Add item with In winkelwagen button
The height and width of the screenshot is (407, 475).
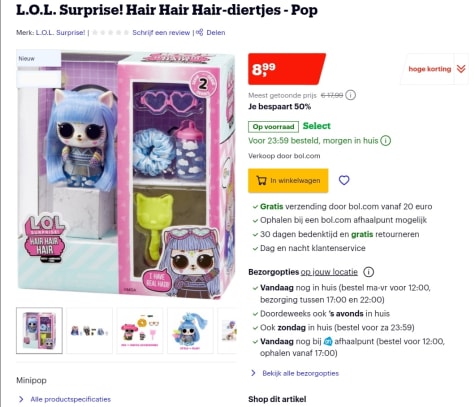[x=288, y=180]
